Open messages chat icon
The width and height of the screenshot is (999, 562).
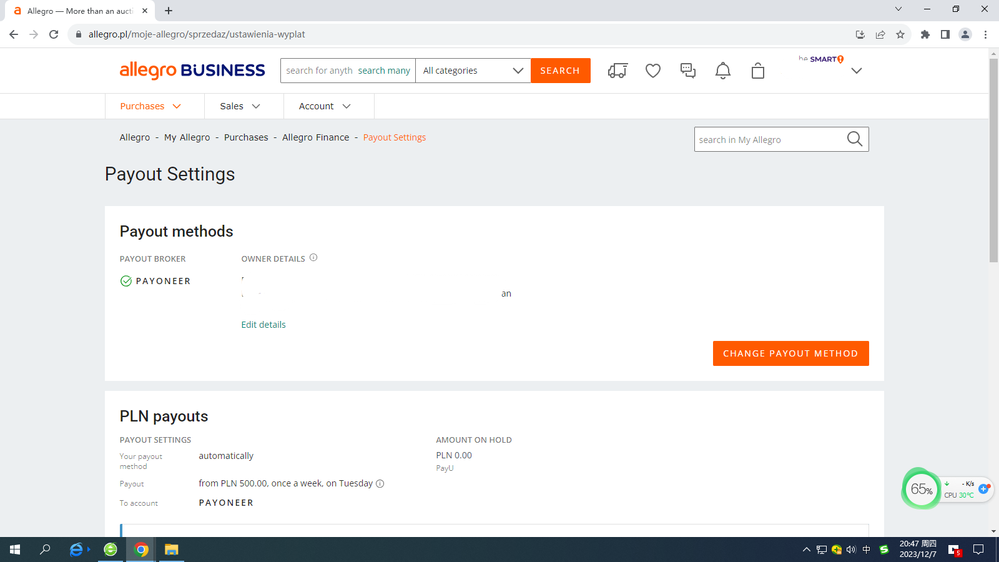688,71
